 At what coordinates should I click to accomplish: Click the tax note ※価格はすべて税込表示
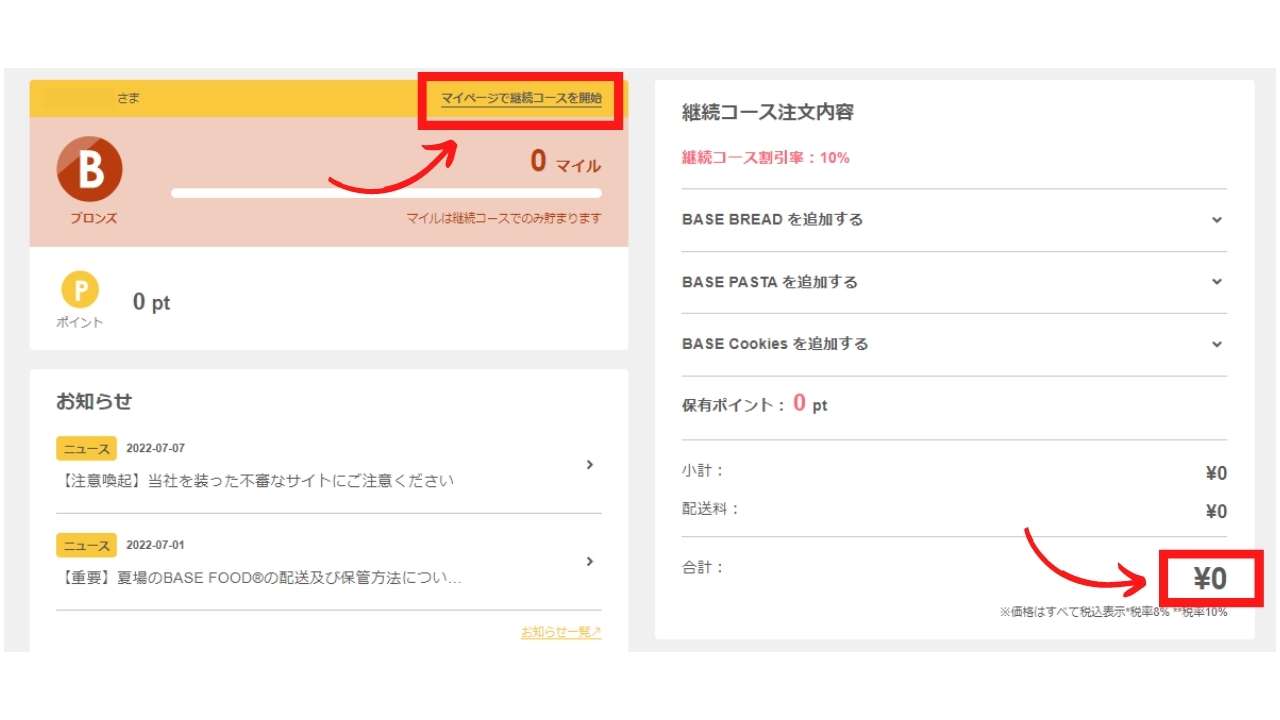pos(1113,612)
